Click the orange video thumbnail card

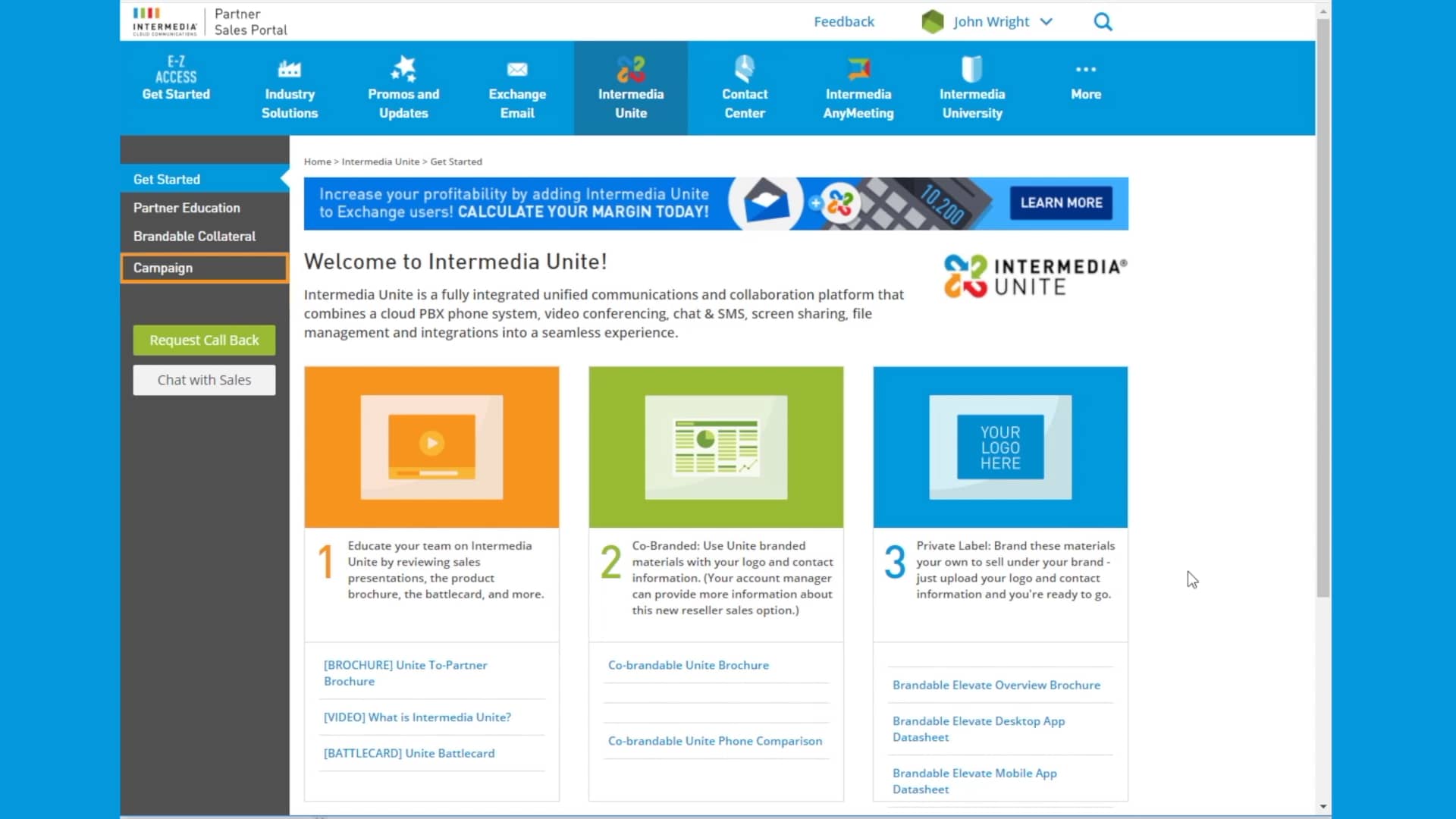(x=431, y=447)
